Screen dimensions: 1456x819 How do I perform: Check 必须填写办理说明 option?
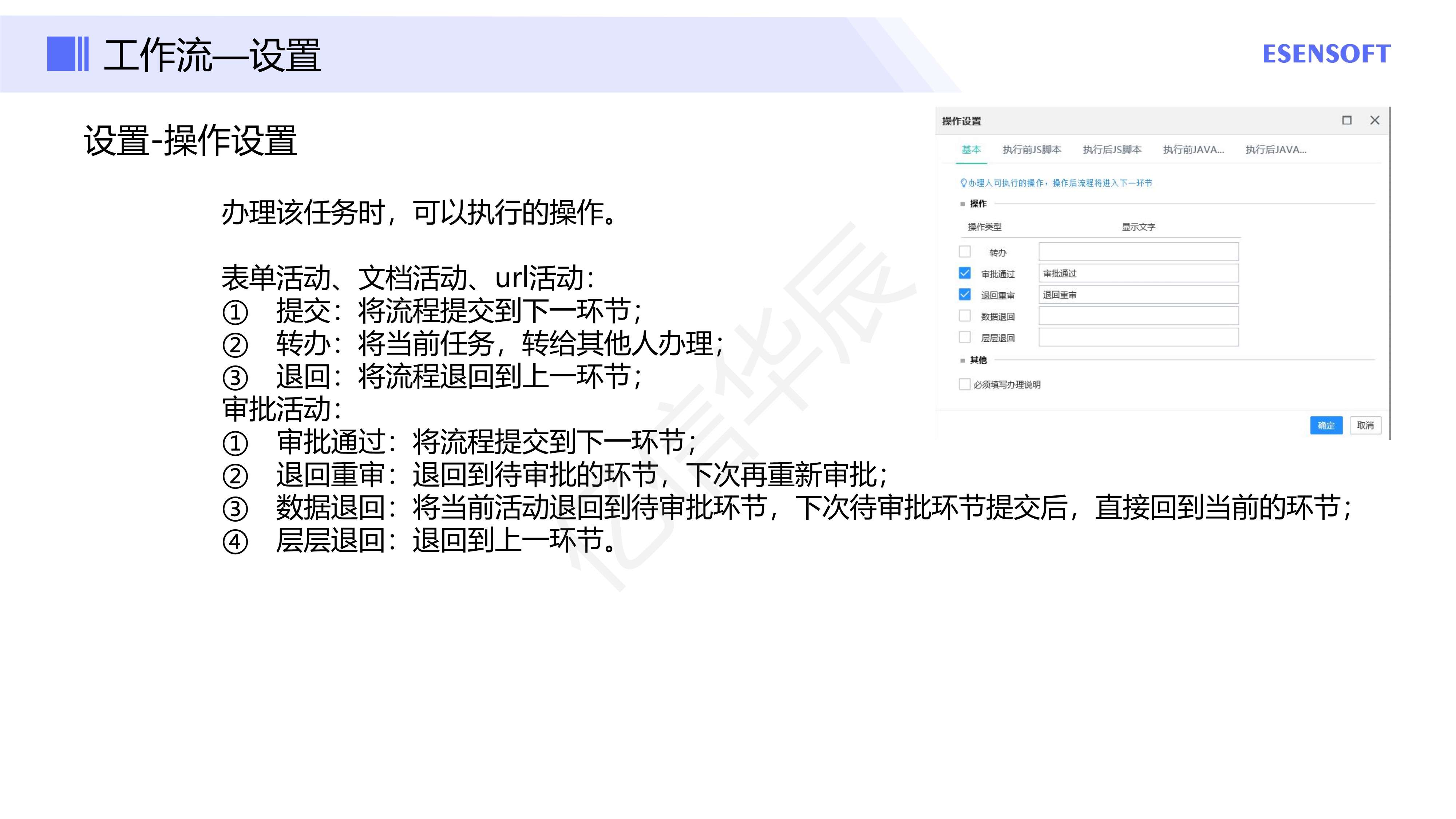[x=965, y=384]
